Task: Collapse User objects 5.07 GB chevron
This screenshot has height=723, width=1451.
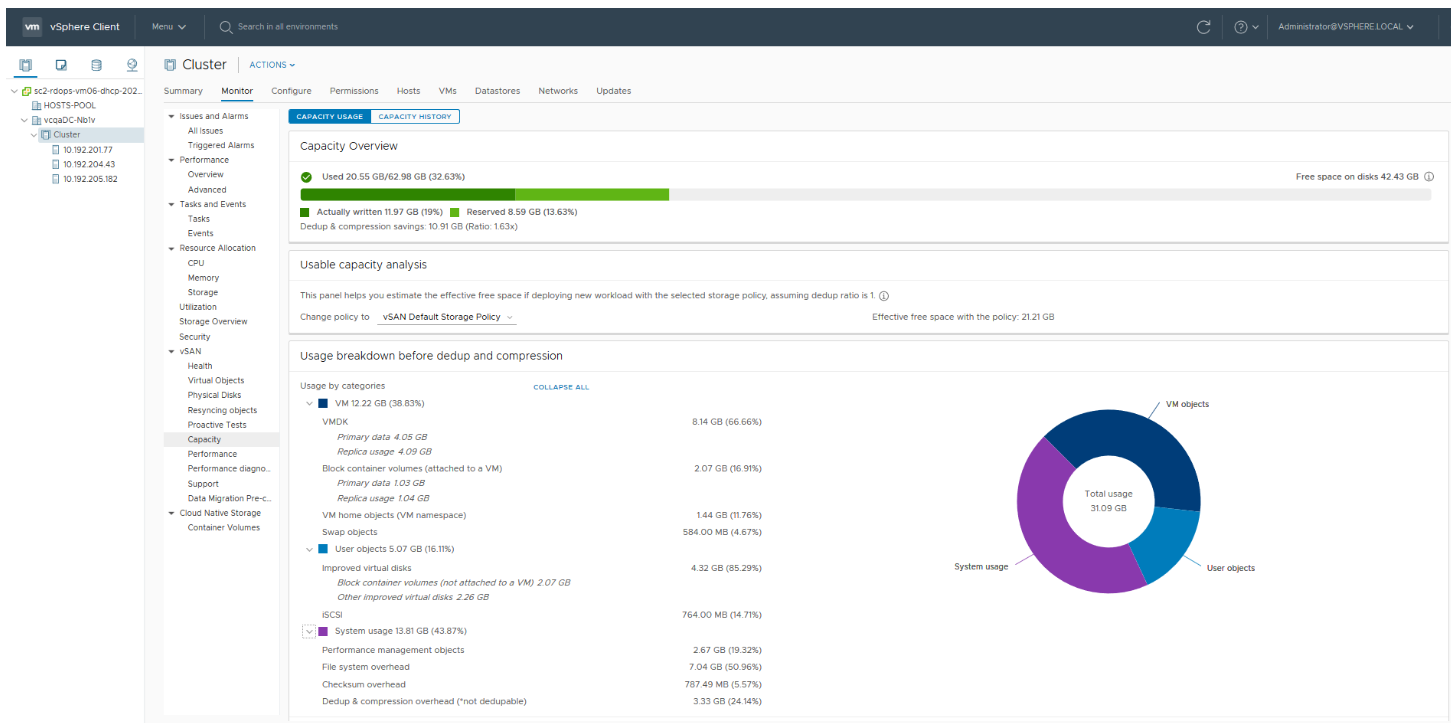Action: (x=309, y=549)
